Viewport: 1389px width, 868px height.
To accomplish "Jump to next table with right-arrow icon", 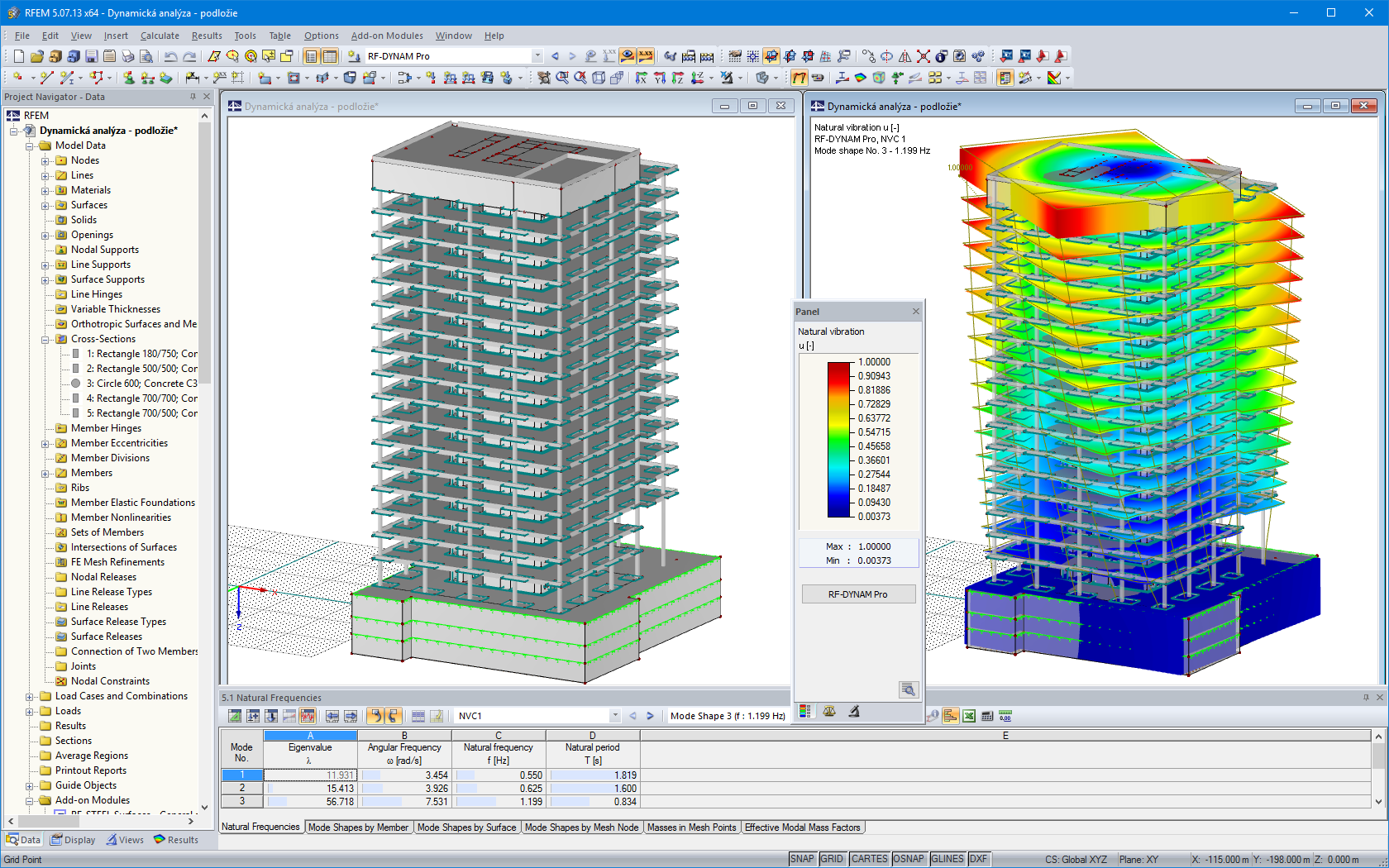I will 351,716.
